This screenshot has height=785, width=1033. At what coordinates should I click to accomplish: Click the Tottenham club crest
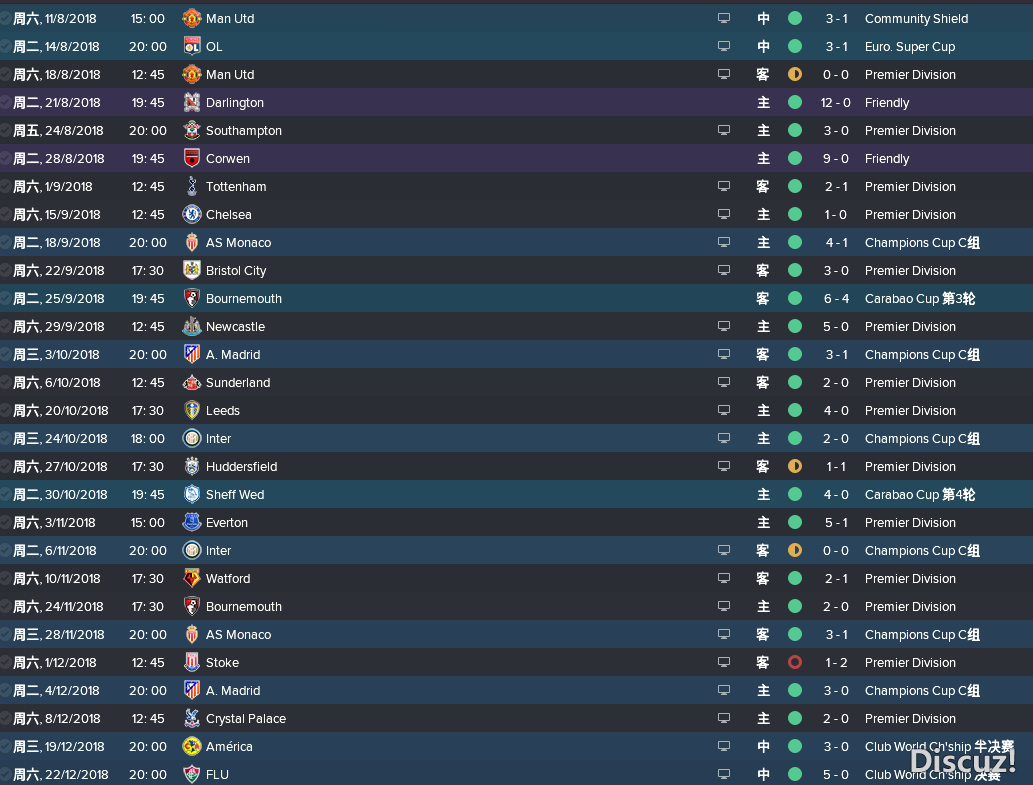(x=191, y=186)
